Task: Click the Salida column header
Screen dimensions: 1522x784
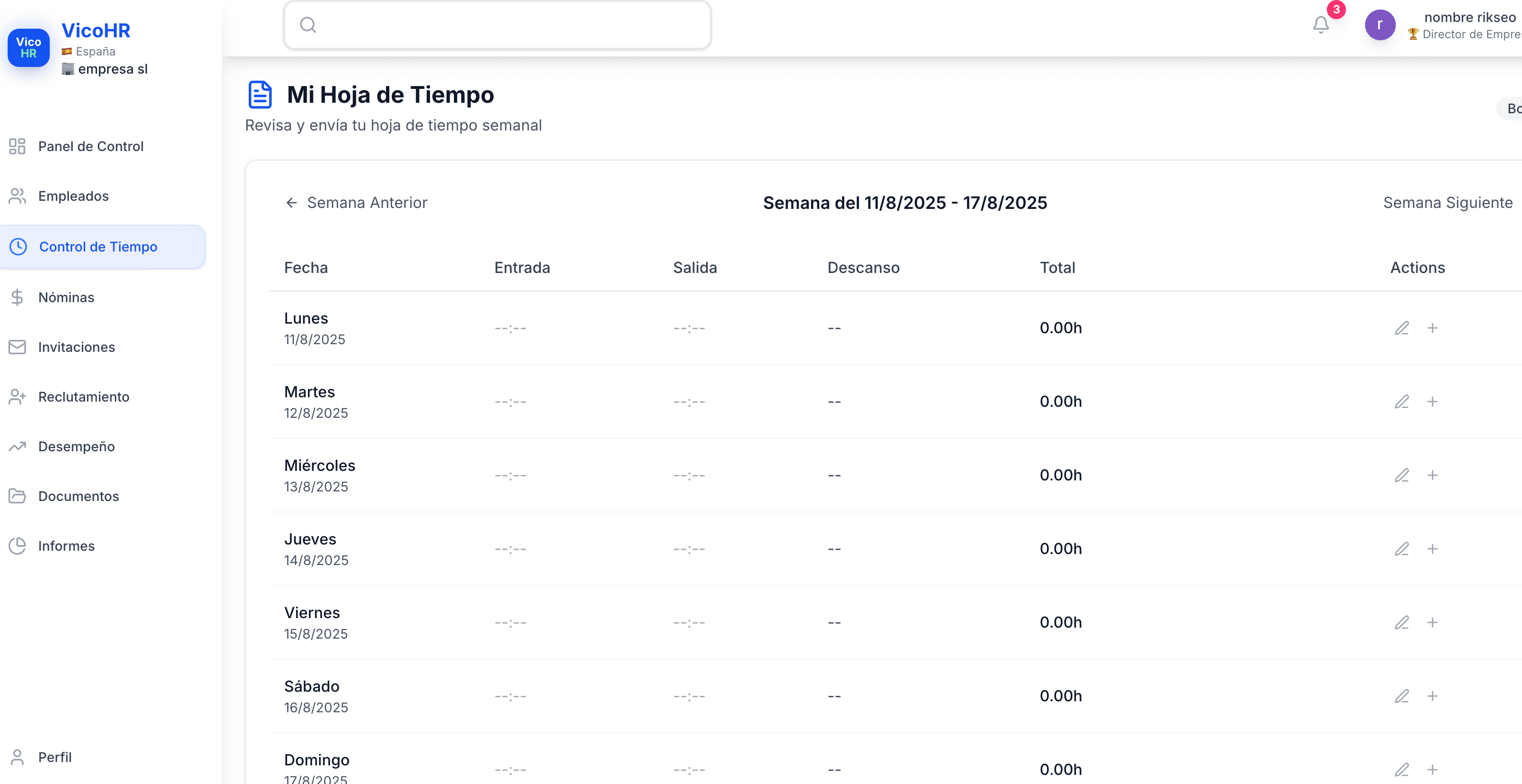Action: [695, 267]
